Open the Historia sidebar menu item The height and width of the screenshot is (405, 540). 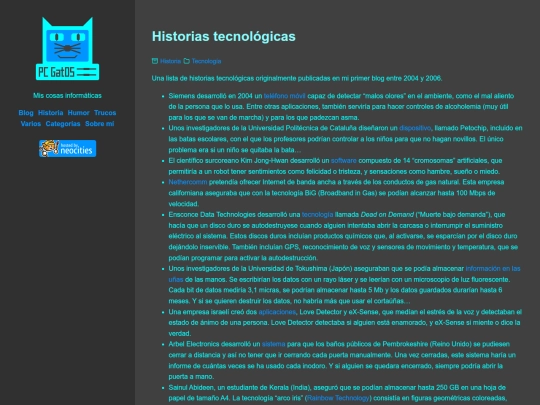(51, 113)
